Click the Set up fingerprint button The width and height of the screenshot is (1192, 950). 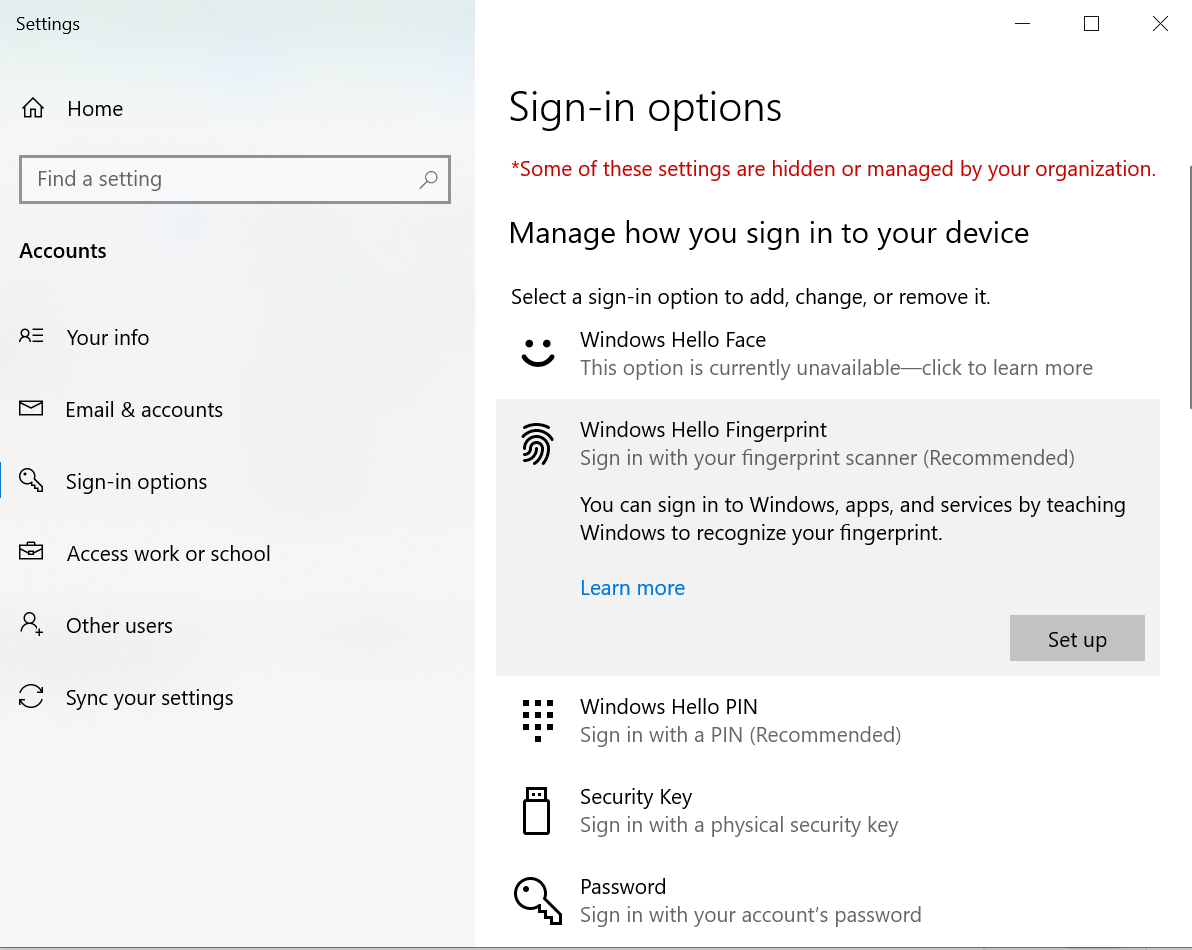tap(1077, 638)
